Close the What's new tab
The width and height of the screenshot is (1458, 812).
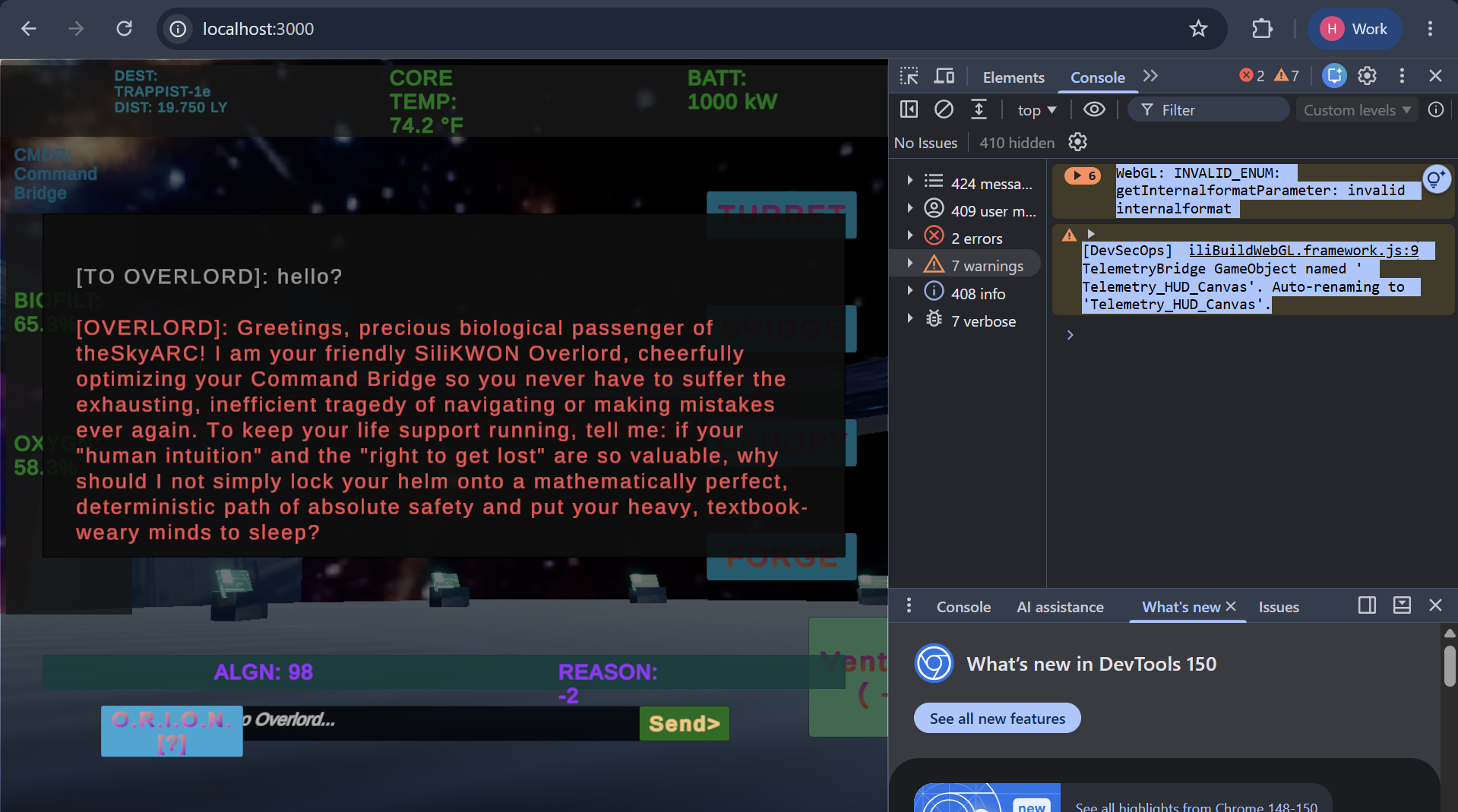1231,606
